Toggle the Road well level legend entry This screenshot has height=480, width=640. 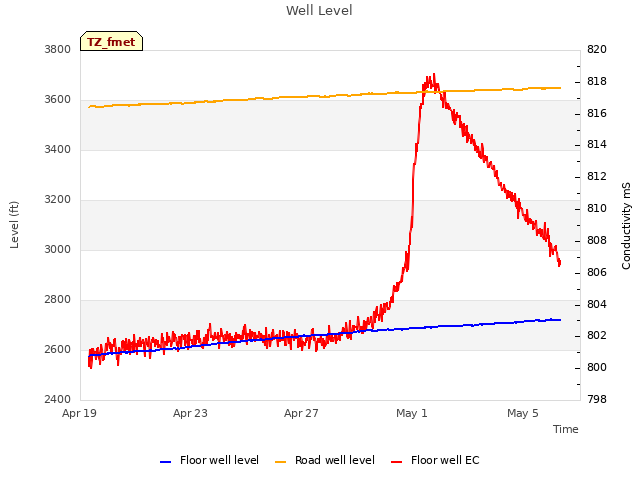coord(324,460)
